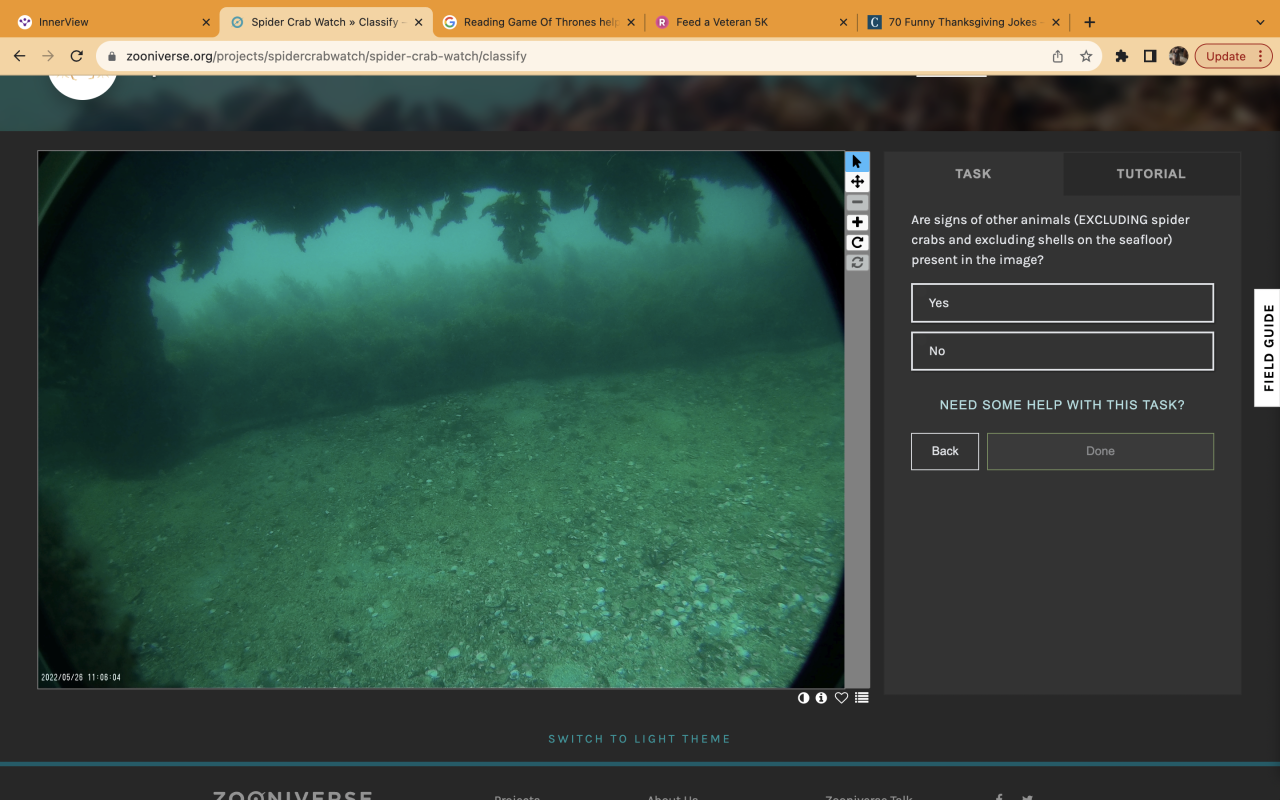This screenshot has width=1280, height=800.
Task: Bookmark this page with star
Action: click(1086, 56)
